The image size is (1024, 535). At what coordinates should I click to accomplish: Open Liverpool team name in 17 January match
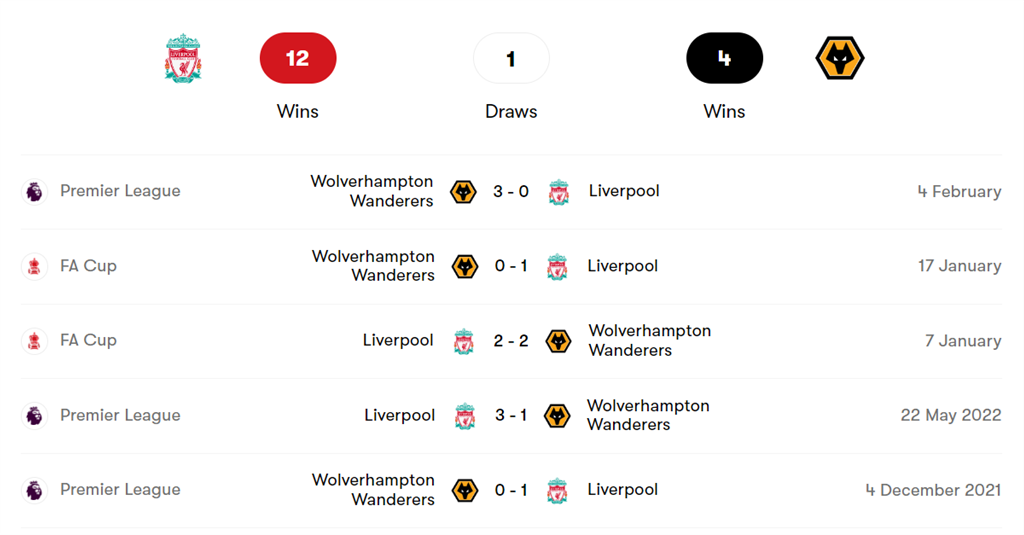tap(622, 266)
